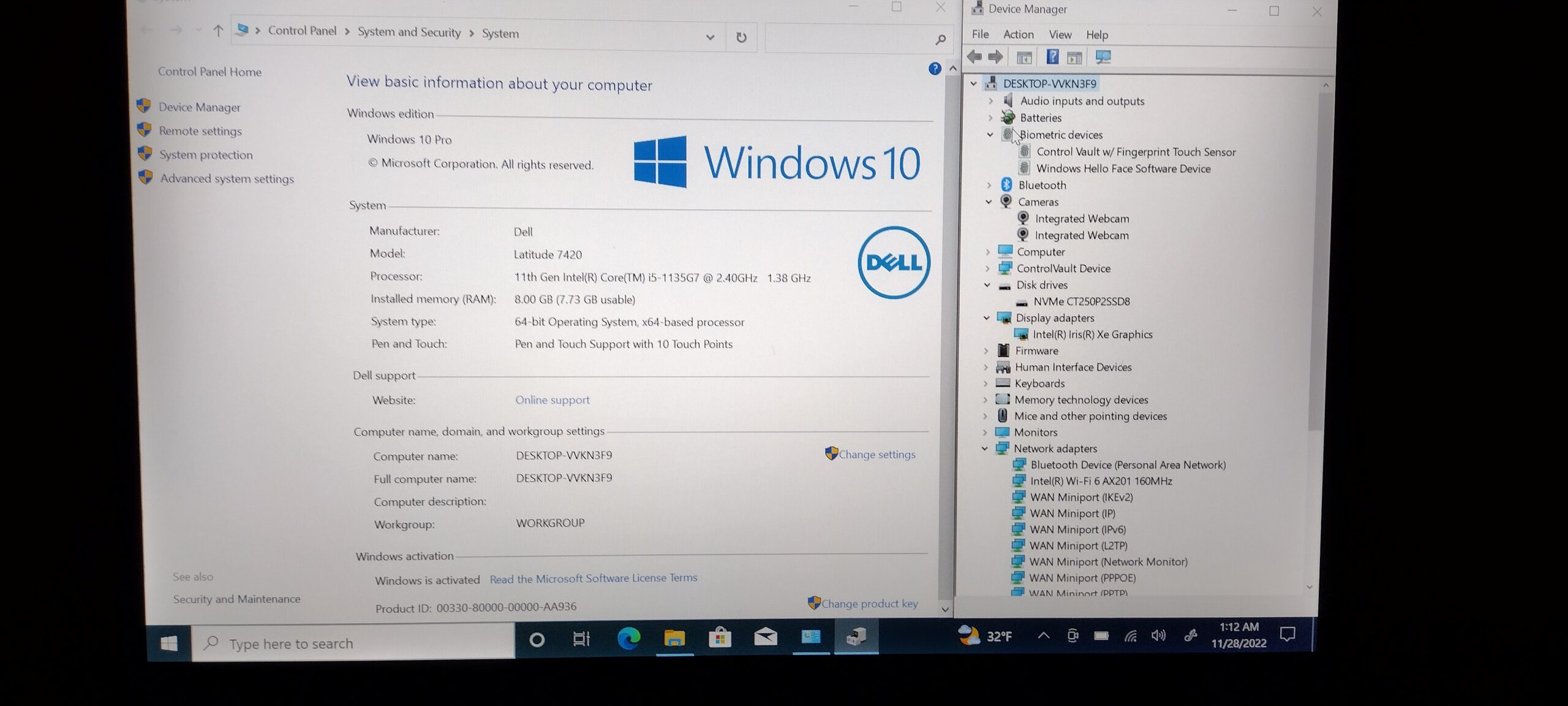This screenshot has width=1568, height=706.
Task: Open Advanced system settings link
Action: (x=227, y=179)
